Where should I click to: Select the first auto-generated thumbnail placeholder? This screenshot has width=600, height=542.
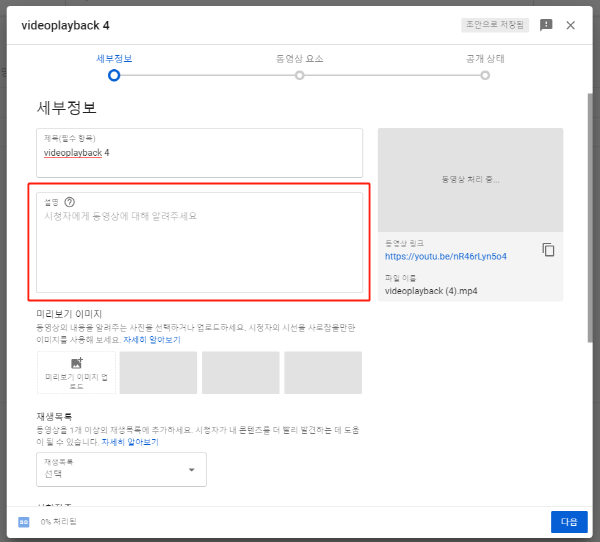(x=158, y=372)
